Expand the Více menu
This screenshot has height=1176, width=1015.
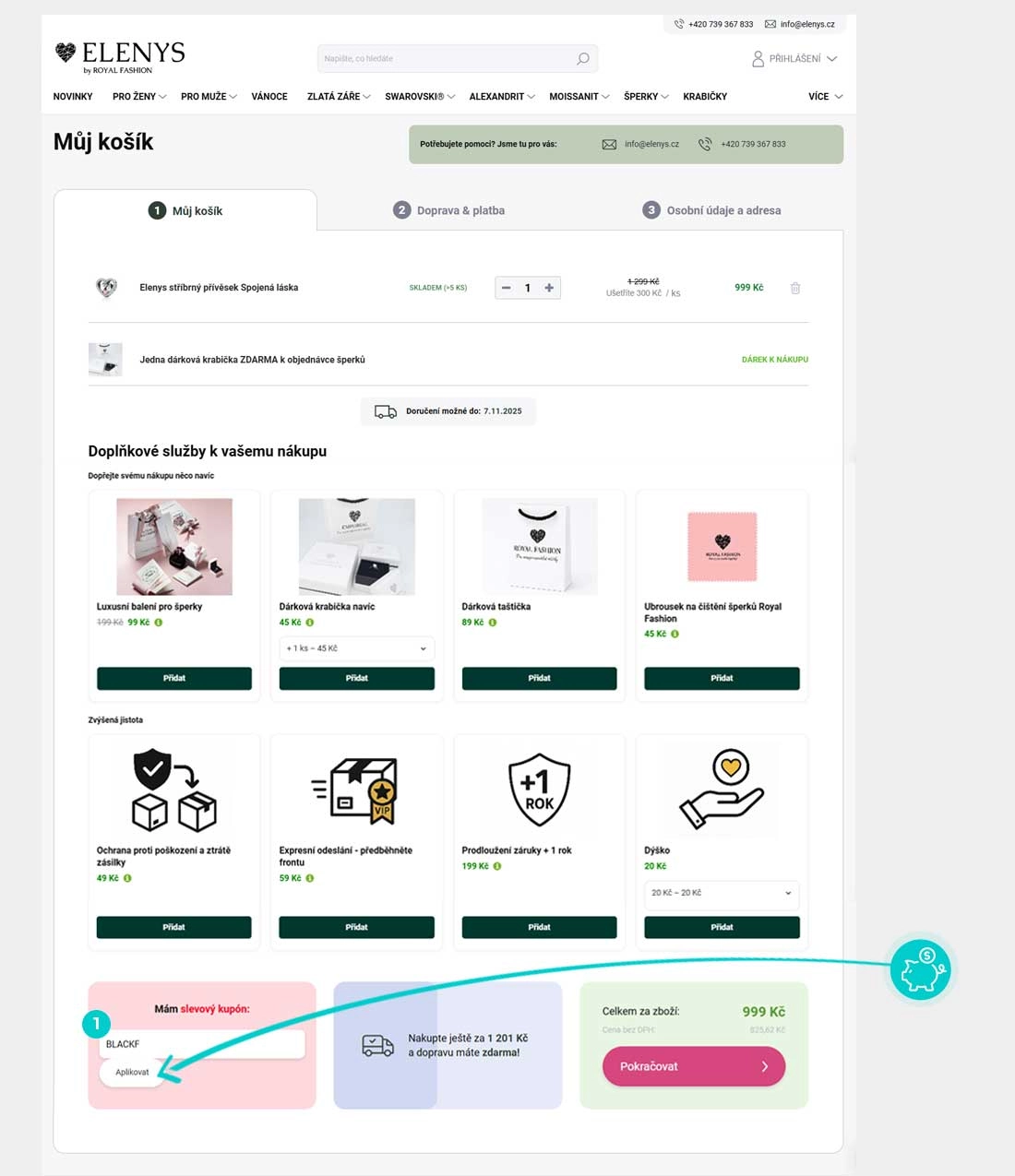click(826, 97)
